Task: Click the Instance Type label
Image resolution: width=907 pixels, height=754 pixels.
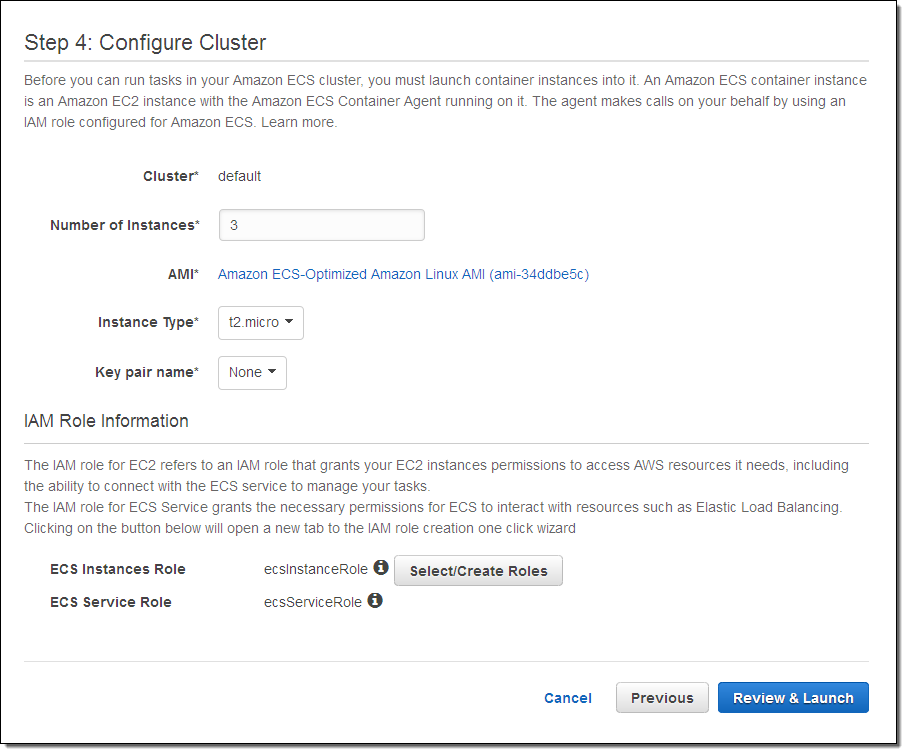Action: (x=148, y=323)
